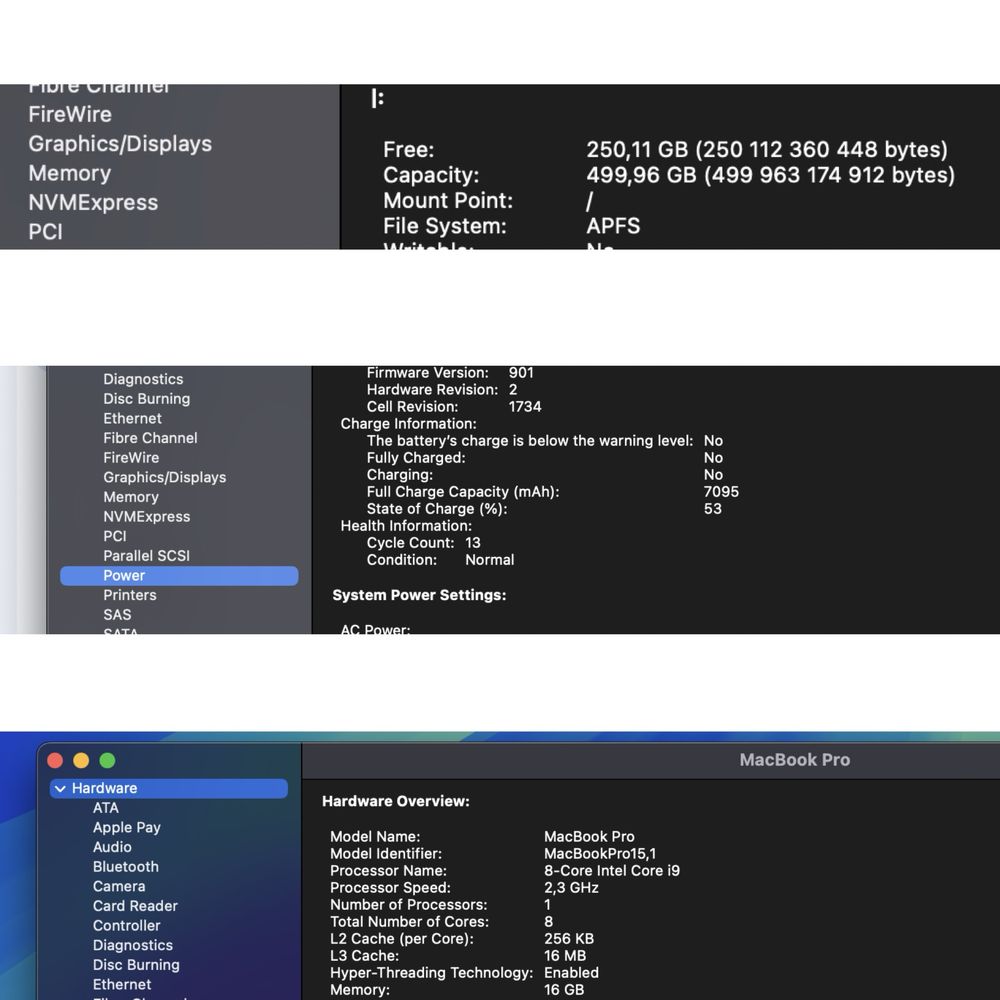Click the MacBook Pro window title

(795, 760)
